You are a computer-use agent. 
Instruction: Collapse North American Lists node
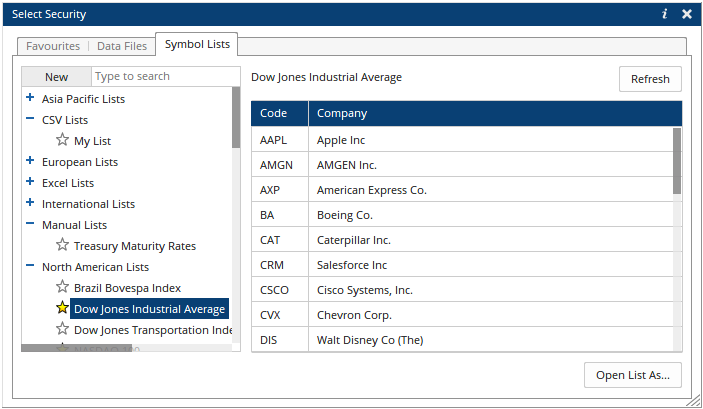pyautogui.click(x=30, y=265)
